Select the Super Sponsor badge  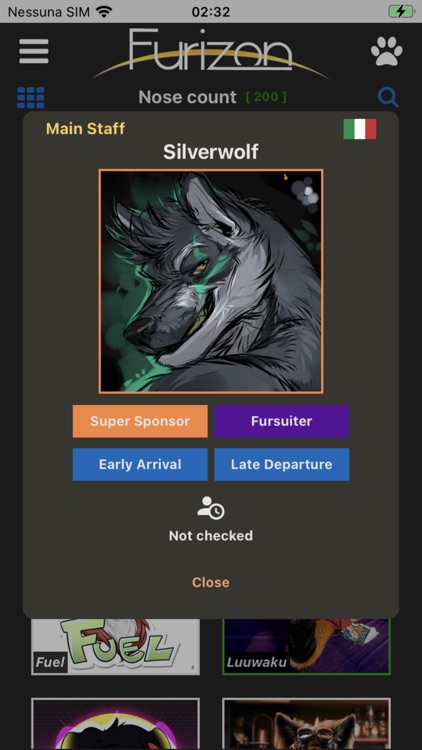click(140, 421)
